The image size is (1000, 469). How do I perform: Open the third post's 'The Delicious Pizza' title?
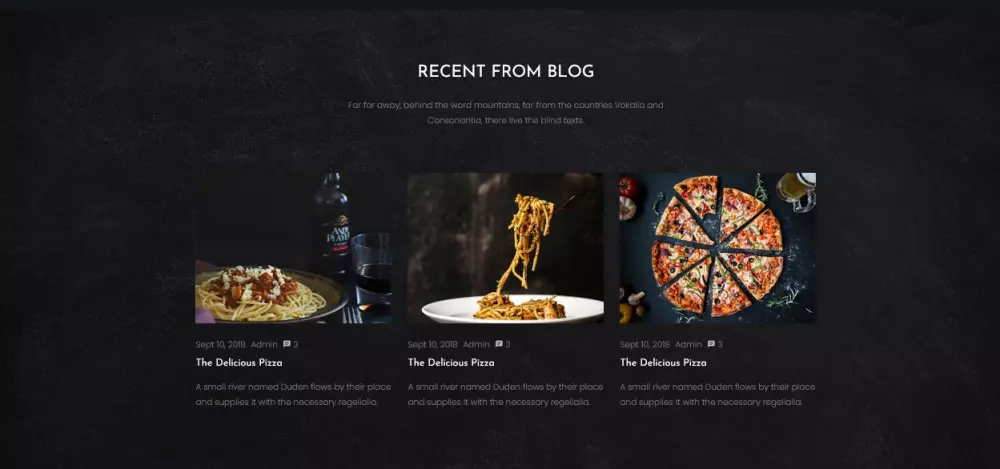coord(663,362)
